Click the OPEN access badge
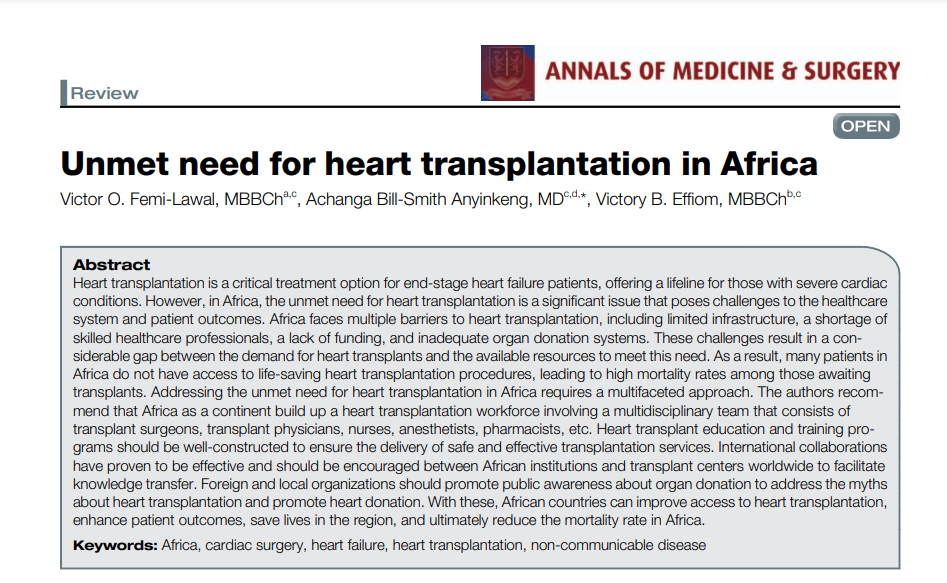Viewport: 947px width, 583px height. [866, 126]
